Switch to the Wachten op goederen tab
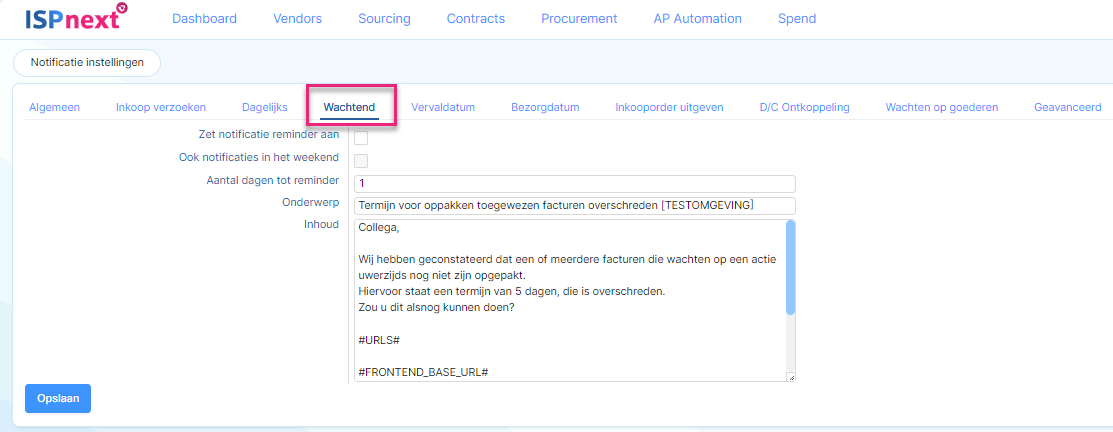 point(942,108)
